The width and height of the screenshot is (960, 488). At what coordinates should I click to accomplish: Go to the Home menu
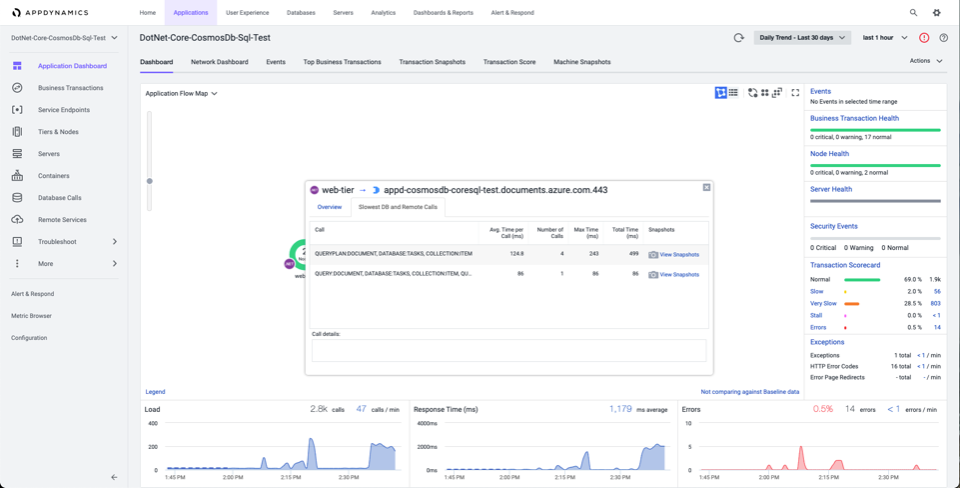(148, 12)
